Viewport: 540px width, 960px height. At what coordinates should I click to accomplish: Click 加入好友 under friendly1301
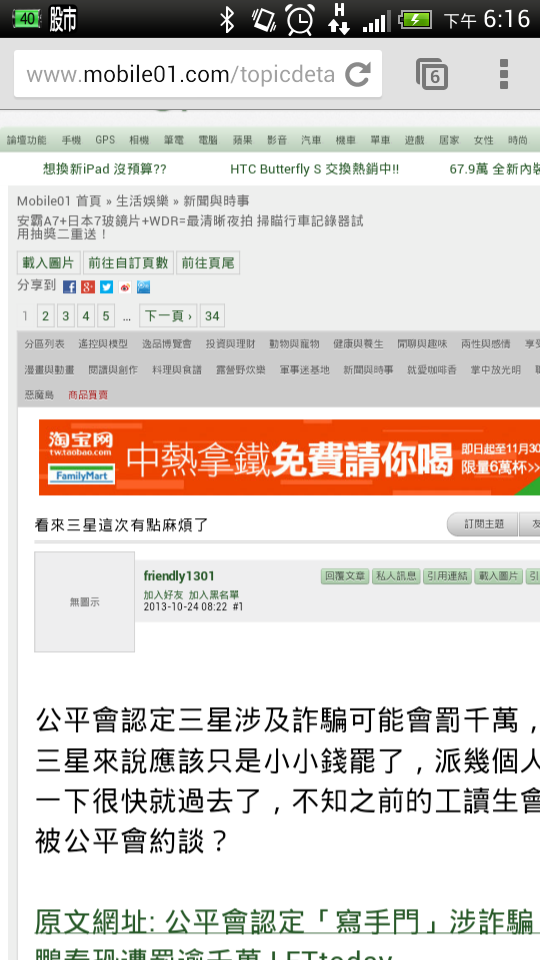point(163,595)
